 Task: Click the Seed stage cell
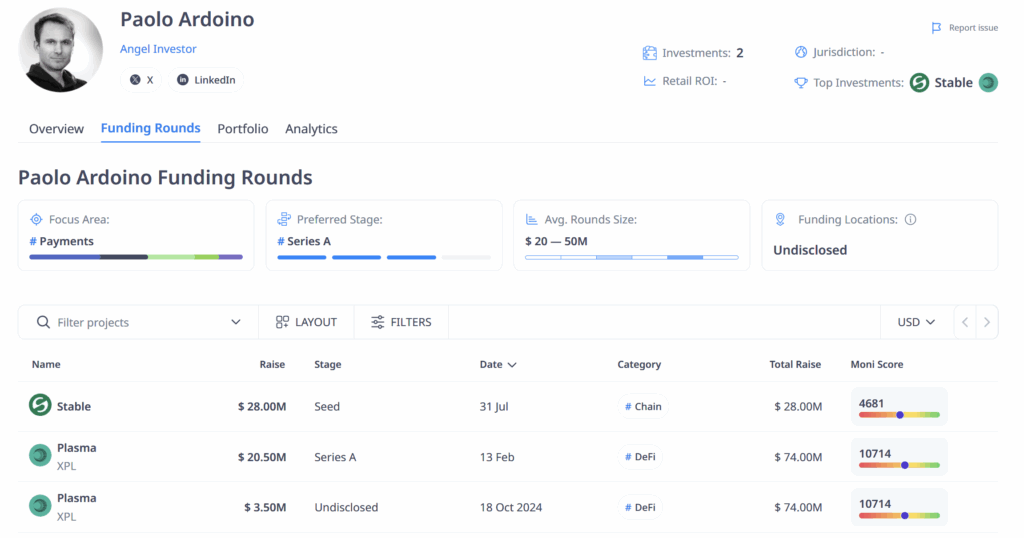[x=327, y=407]
